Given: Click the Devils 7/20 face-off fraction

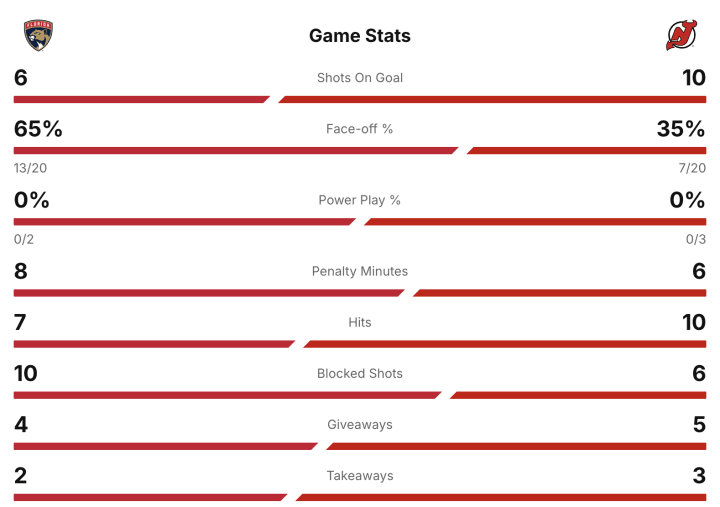Looking at the screenshot, I should pos(691,168).
